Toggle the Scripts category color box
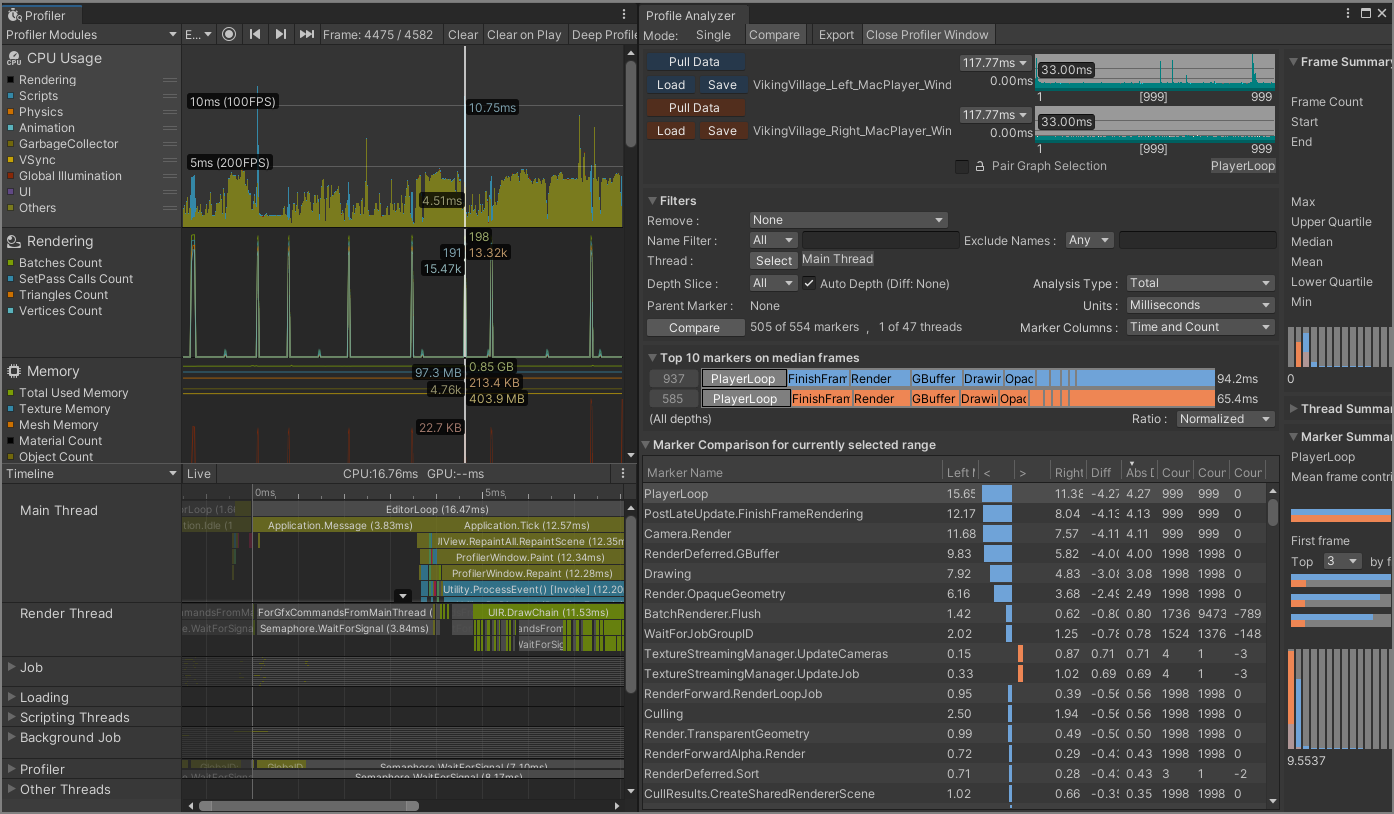This screenshot has height=814, width=1394. [x=11, y=96]
